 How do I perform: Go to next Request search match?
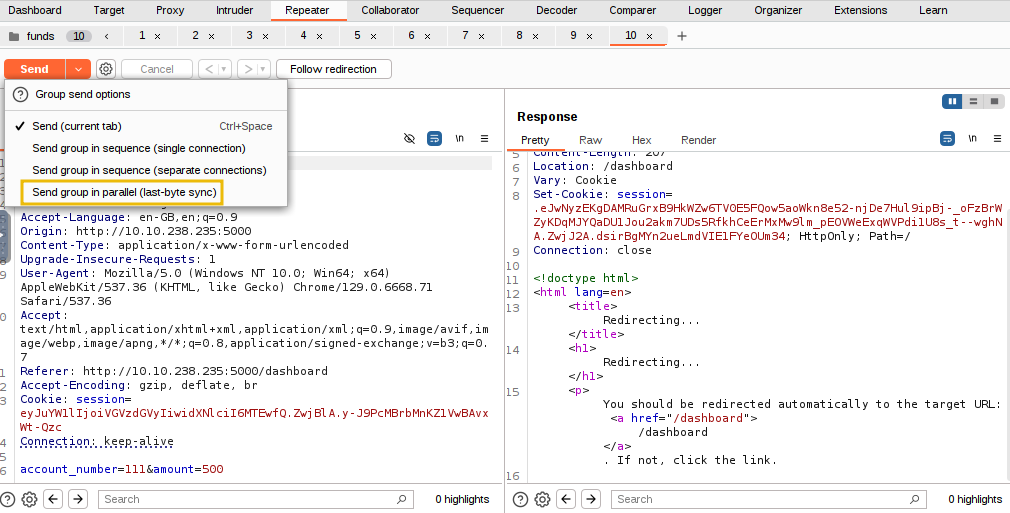point(78,499)
